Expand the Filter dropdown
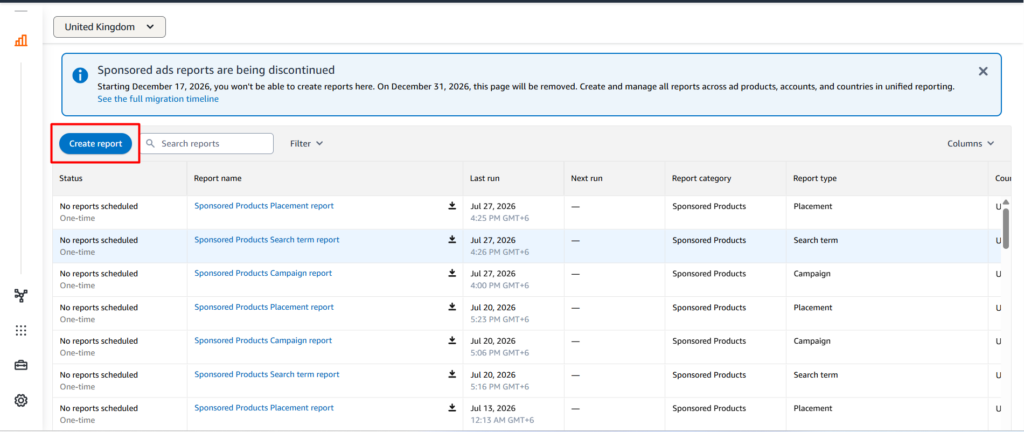The width and height of the screenshot is (1024, 432). (x=306, y=144)
